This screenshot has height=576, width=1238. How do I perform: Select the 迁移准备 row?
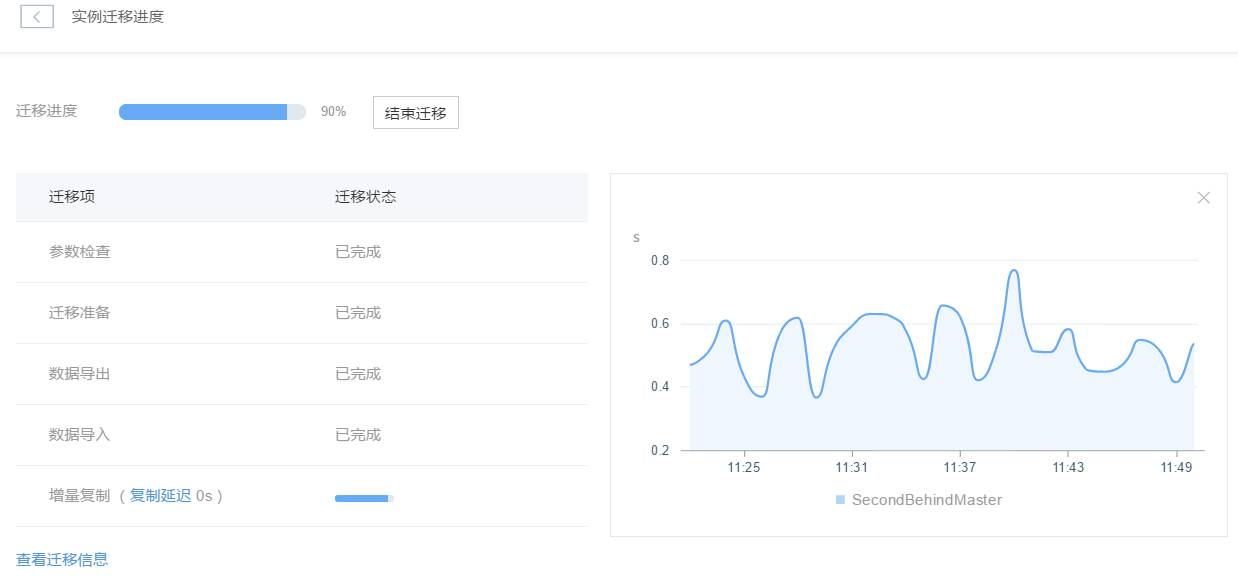pyautogui.click(x=302, y=313)
